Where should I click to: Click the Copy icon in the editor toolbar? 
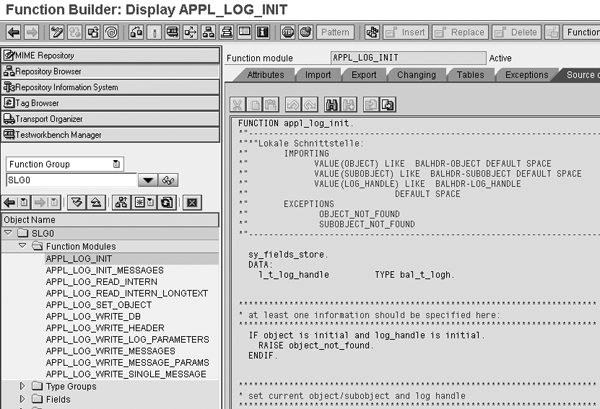254,104
